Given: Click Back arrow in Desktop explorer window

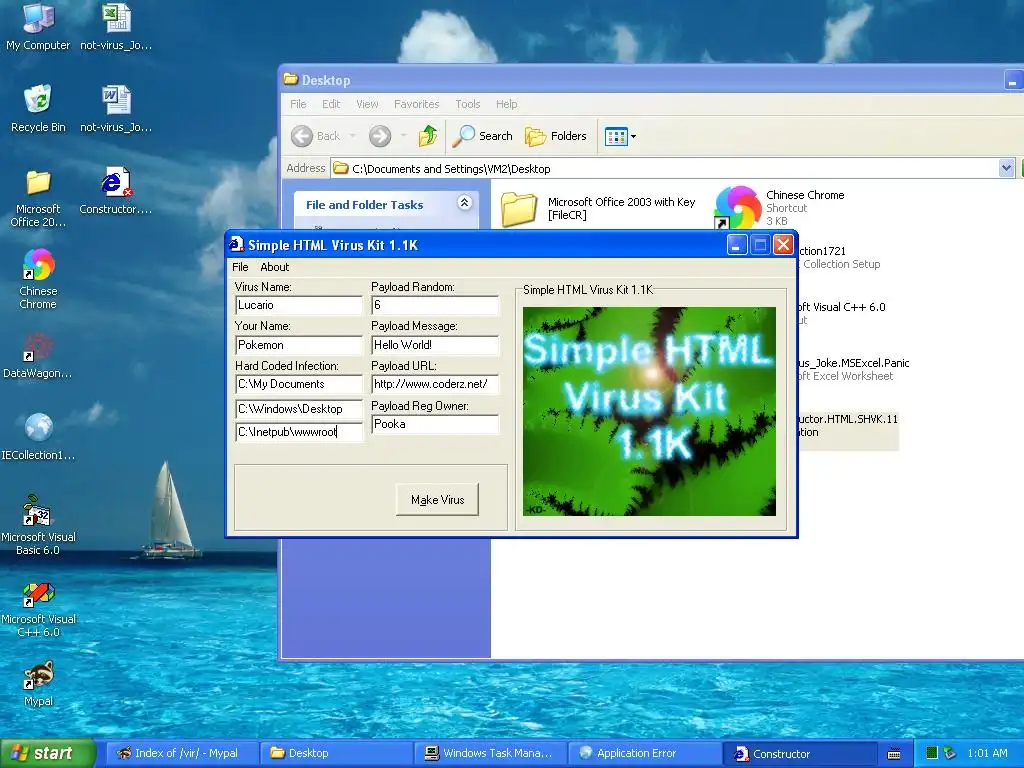Looking at the screenshot, I should pos(315,136).
